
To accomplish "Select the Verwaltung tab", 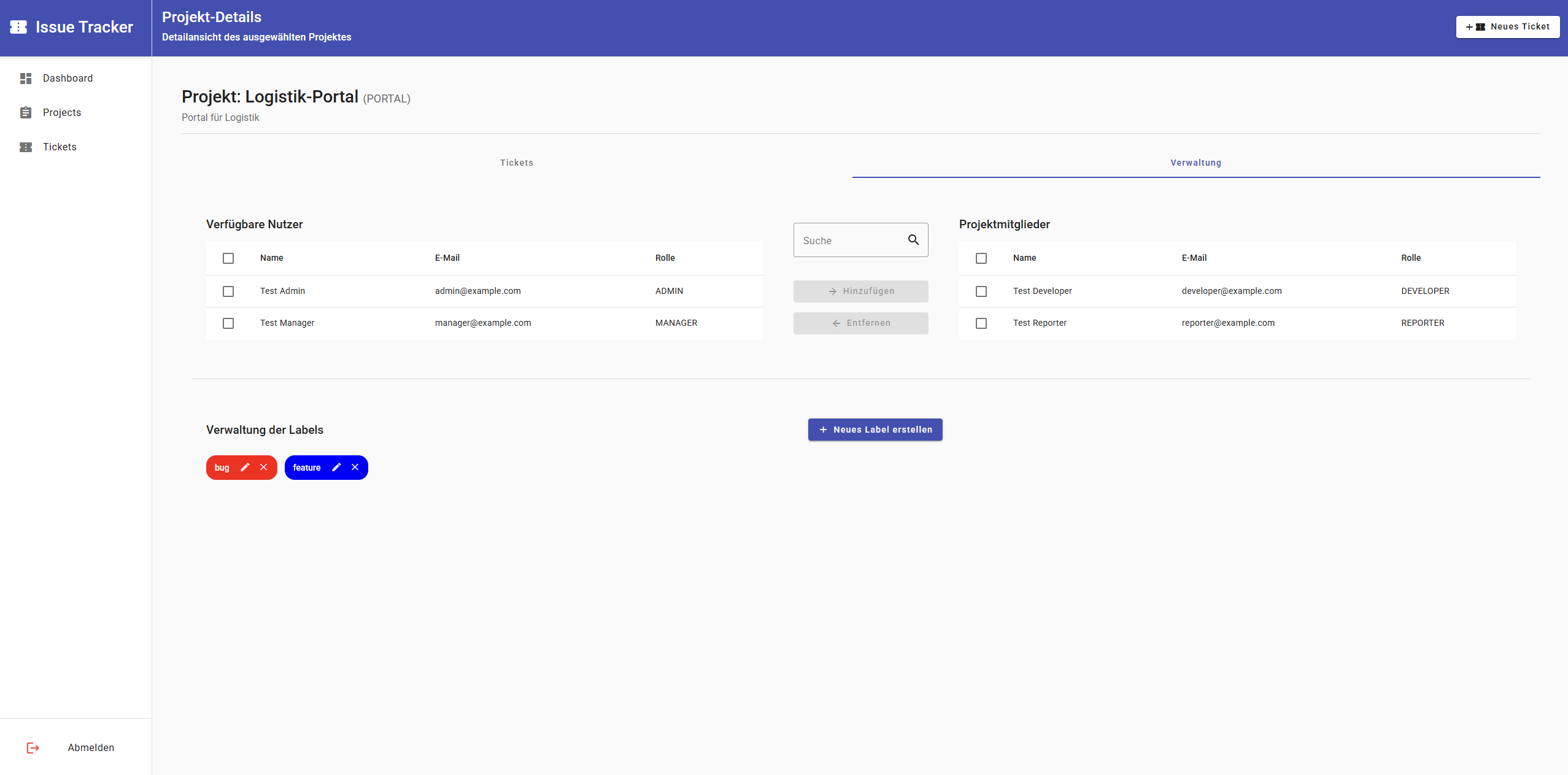I will 1196,163.
